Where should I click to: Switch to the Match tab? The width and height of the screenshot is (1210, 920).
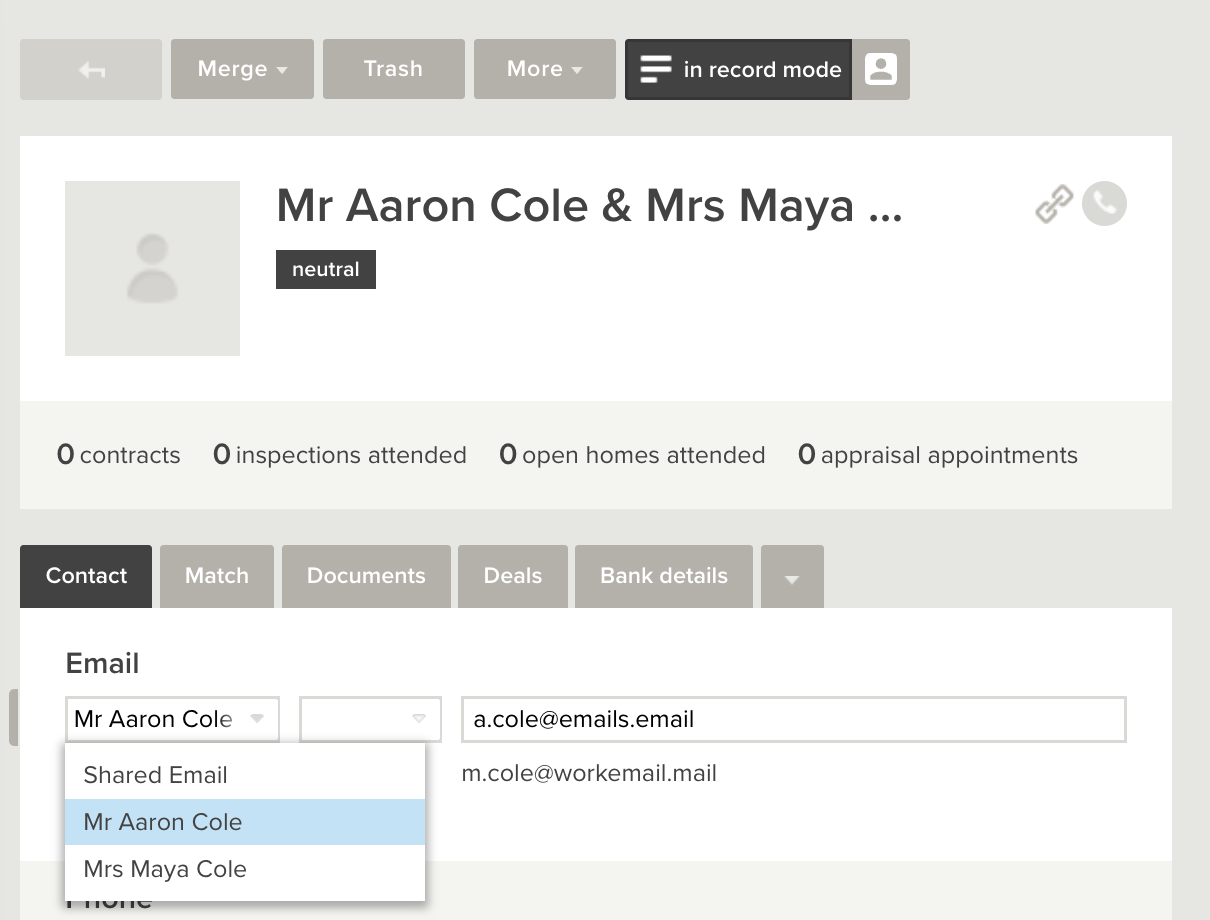[217, 576]
